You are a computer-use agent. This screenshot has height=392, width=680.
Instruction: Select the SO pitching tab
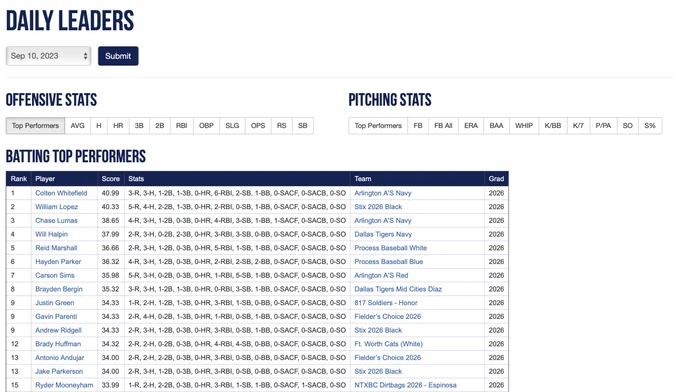click(628, 126)
